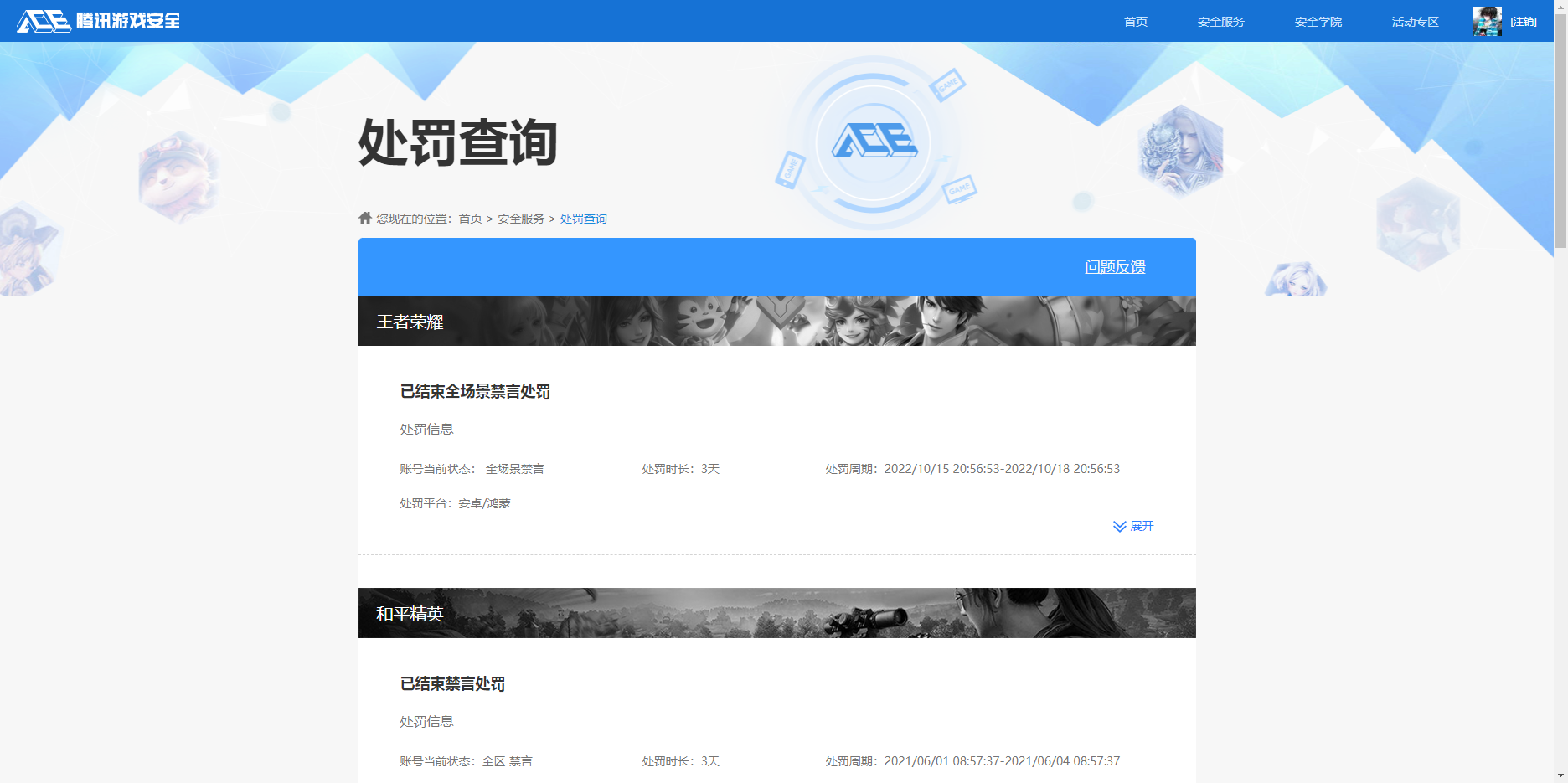Click the home icon in the breadcrumb
Screen dimensions: 1568x783
[x=365, y=218]
